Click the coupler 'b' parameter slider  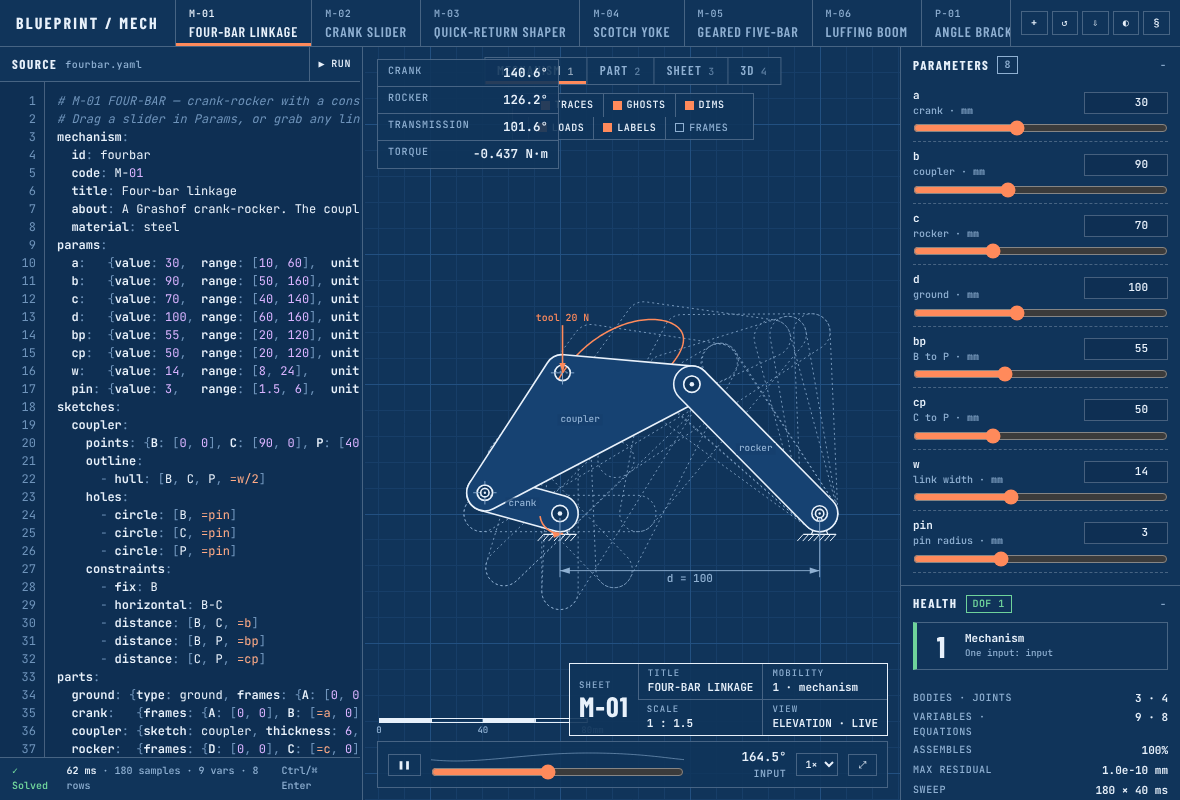pyautogui.click(x=1040, y=190)
